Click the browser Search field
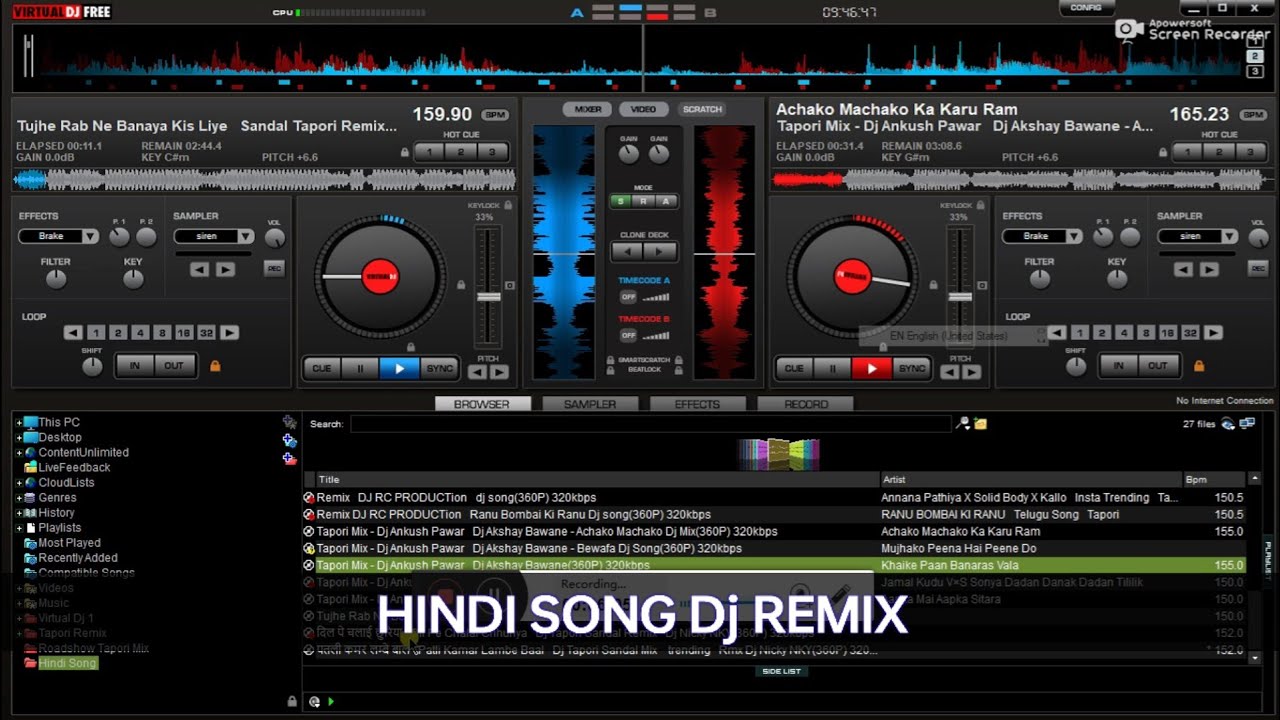The image size is (1280, 720). [x=650, y=424]
